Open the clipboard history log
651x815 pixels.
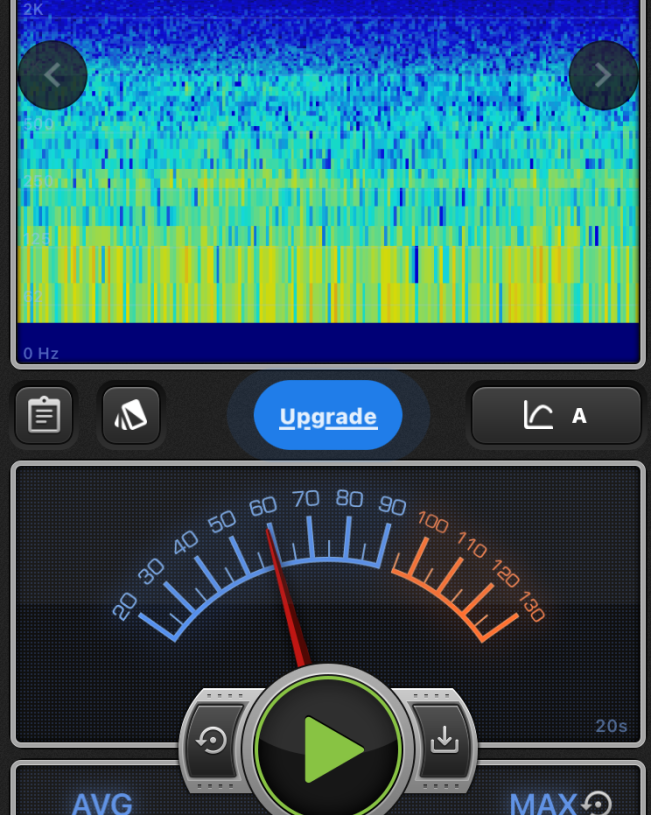[x=44, y=415]
